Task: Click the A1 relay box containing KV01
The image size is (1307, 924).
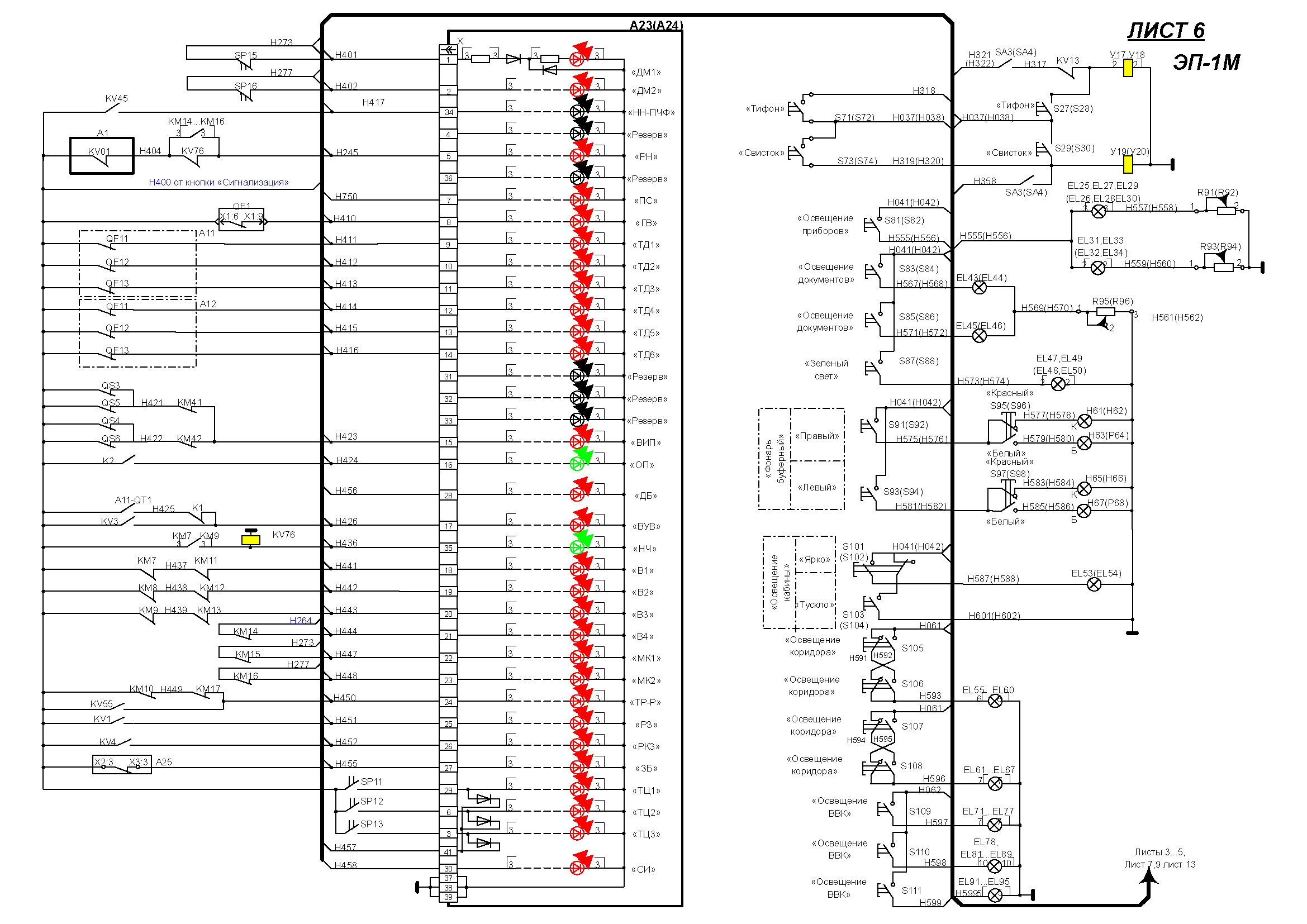Action: point(102,155)
